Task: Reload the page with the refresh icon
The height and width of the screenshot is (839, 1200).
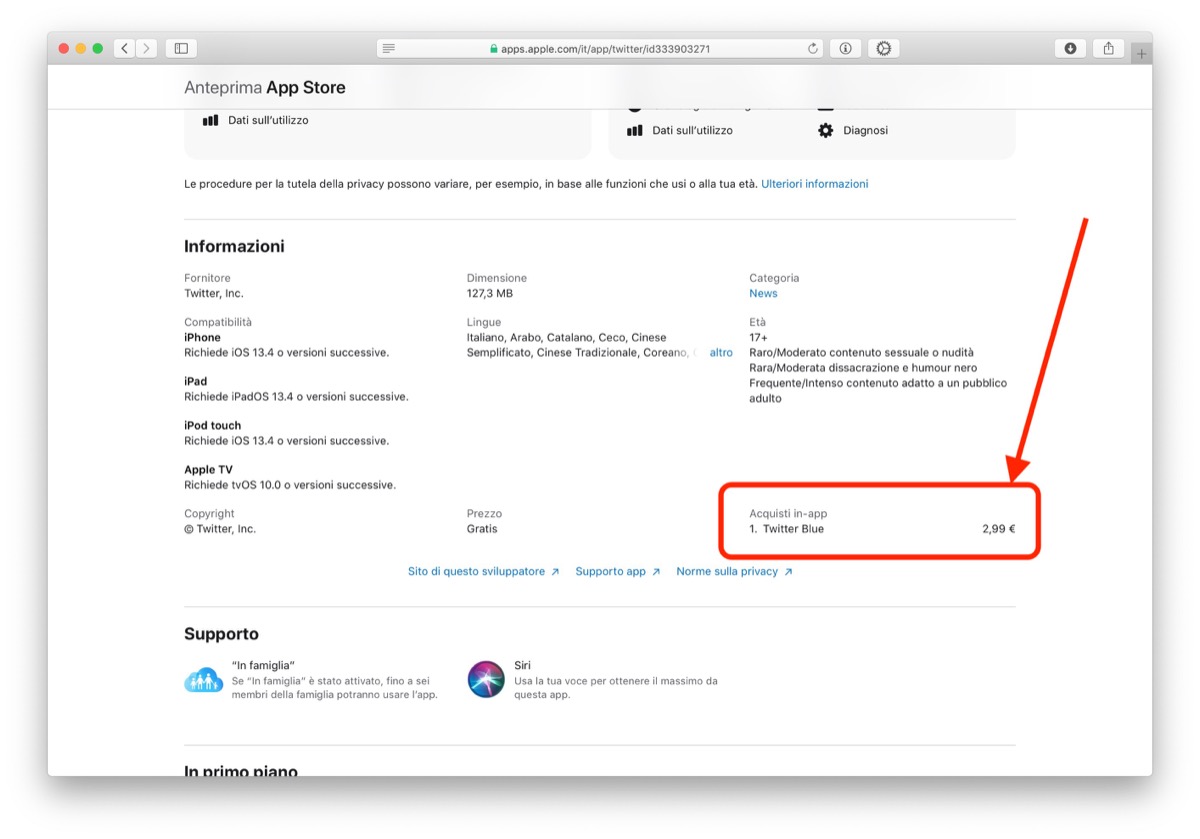Action: (x=813, y=48)
